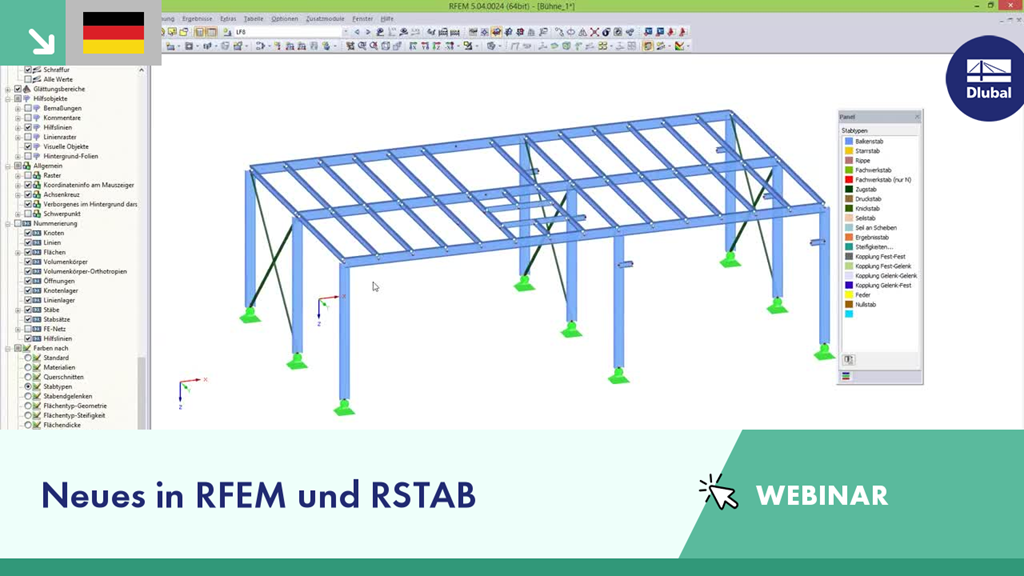This screenshot has width=1024, height=576.
Task: Select the Standard color radio button
Action: [28, 358]
